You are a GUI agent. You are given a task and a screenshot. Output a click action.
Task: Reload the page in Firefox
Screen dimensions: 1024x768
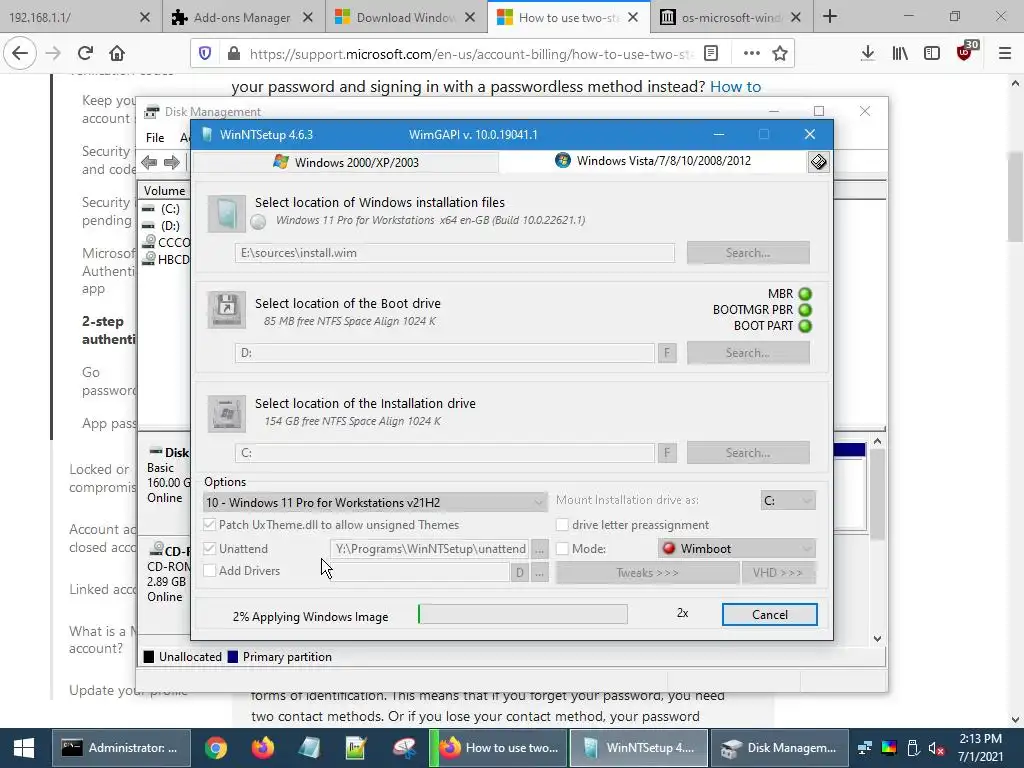coord(85,53)
